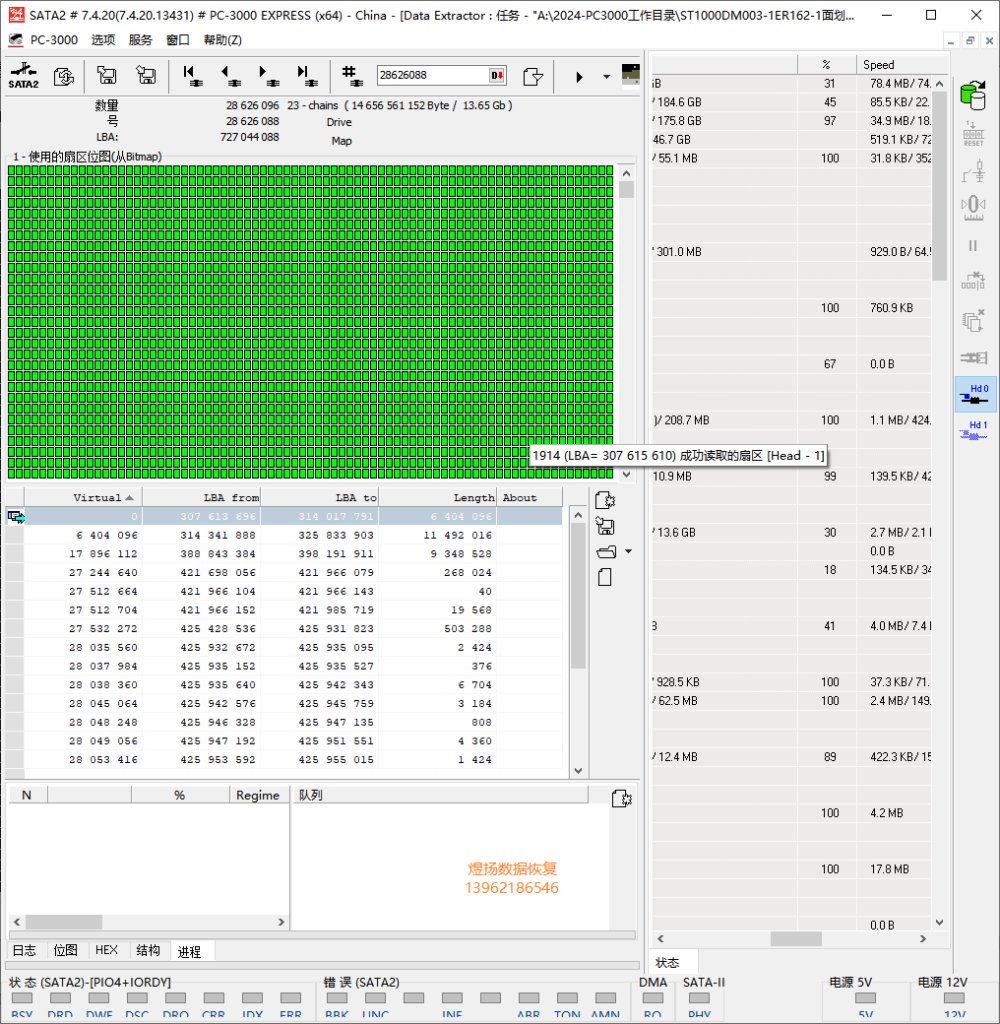The height and width of the screenshot is (1024, 1000).
Task: Click the open folder icon beside the chain table
Action: tap(607, 552)
